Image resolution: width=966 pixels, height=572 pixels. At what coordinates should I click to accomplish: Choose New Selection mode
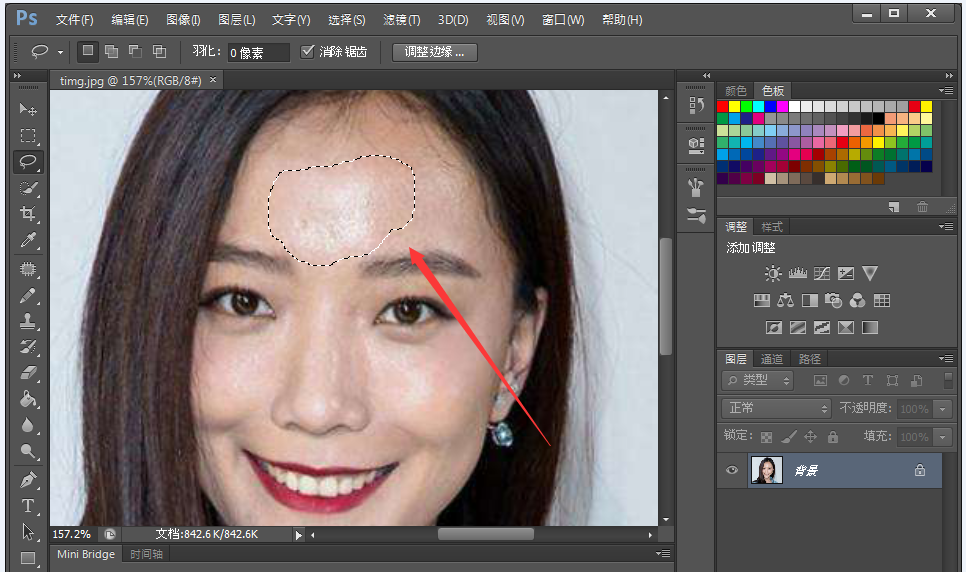[88, 51]
